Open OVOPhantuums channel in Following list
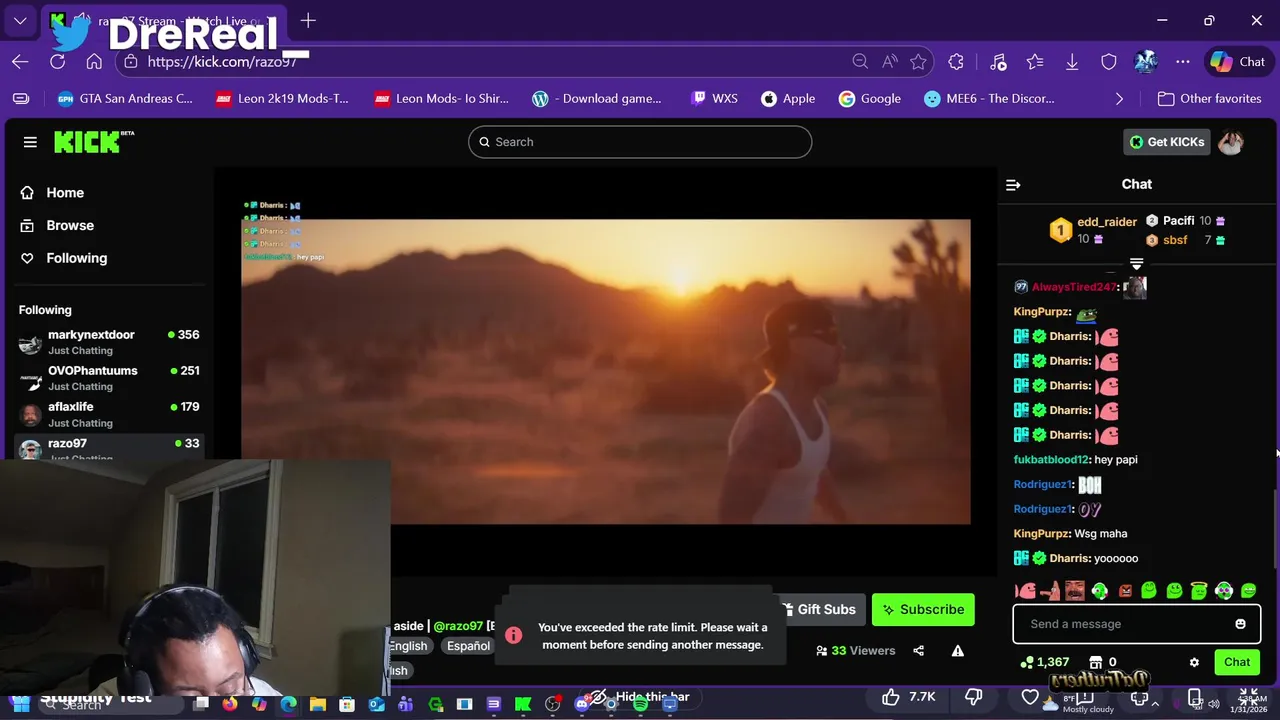The image size is (1280, 720). (110, 378)
